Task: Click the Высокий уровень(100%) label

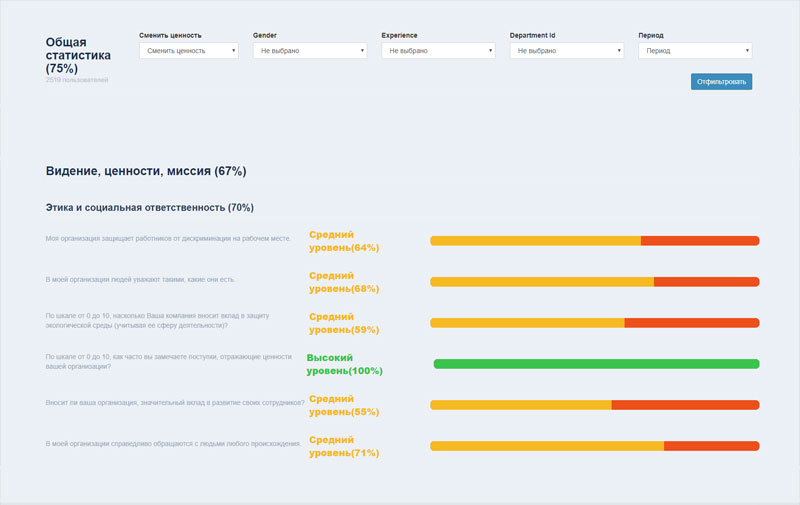Action: (344, 364)
